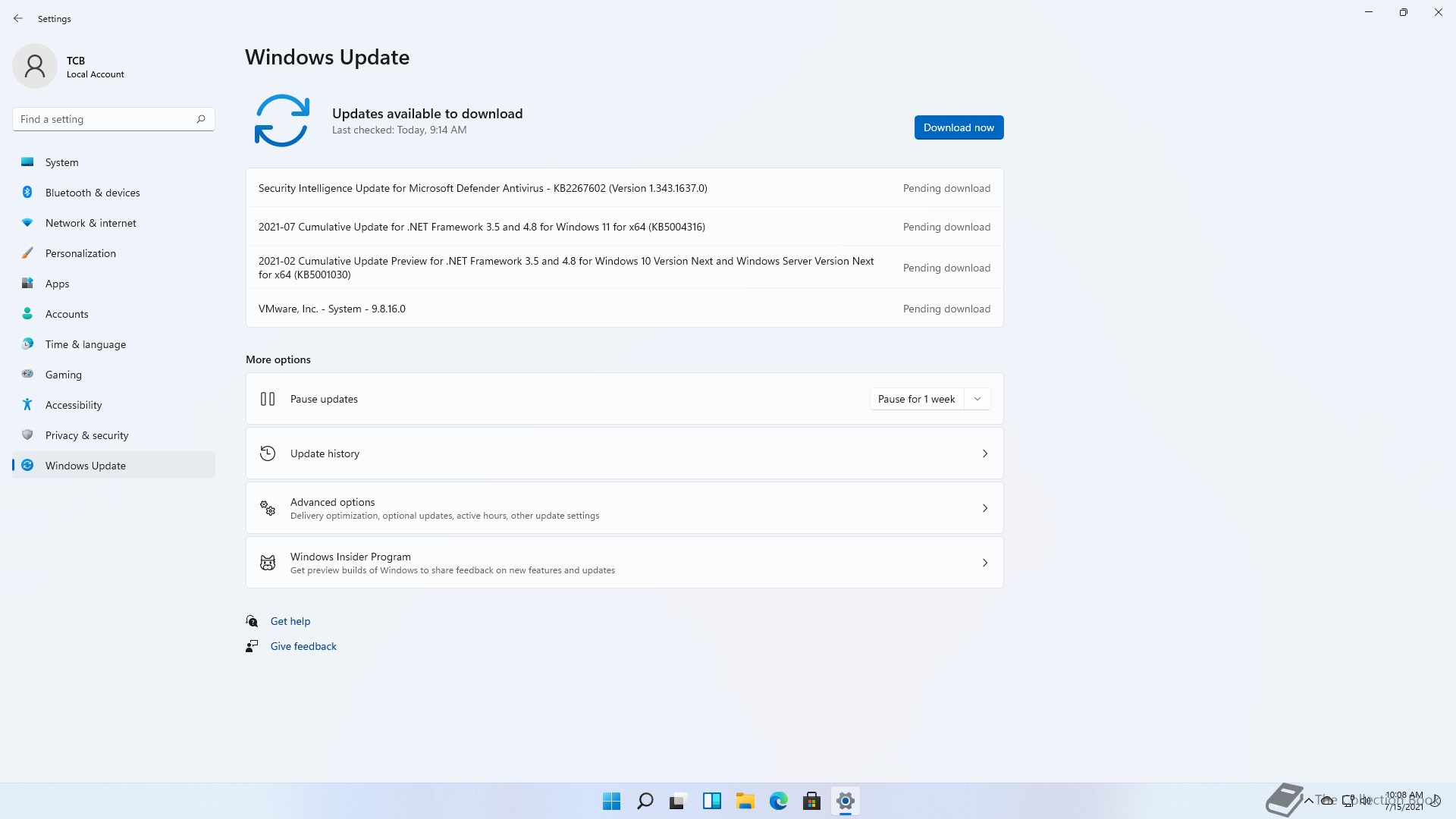The height and width of the screenshot is (819, 1456).
Task: Open Accounts settings label
Action: (67, 314)
